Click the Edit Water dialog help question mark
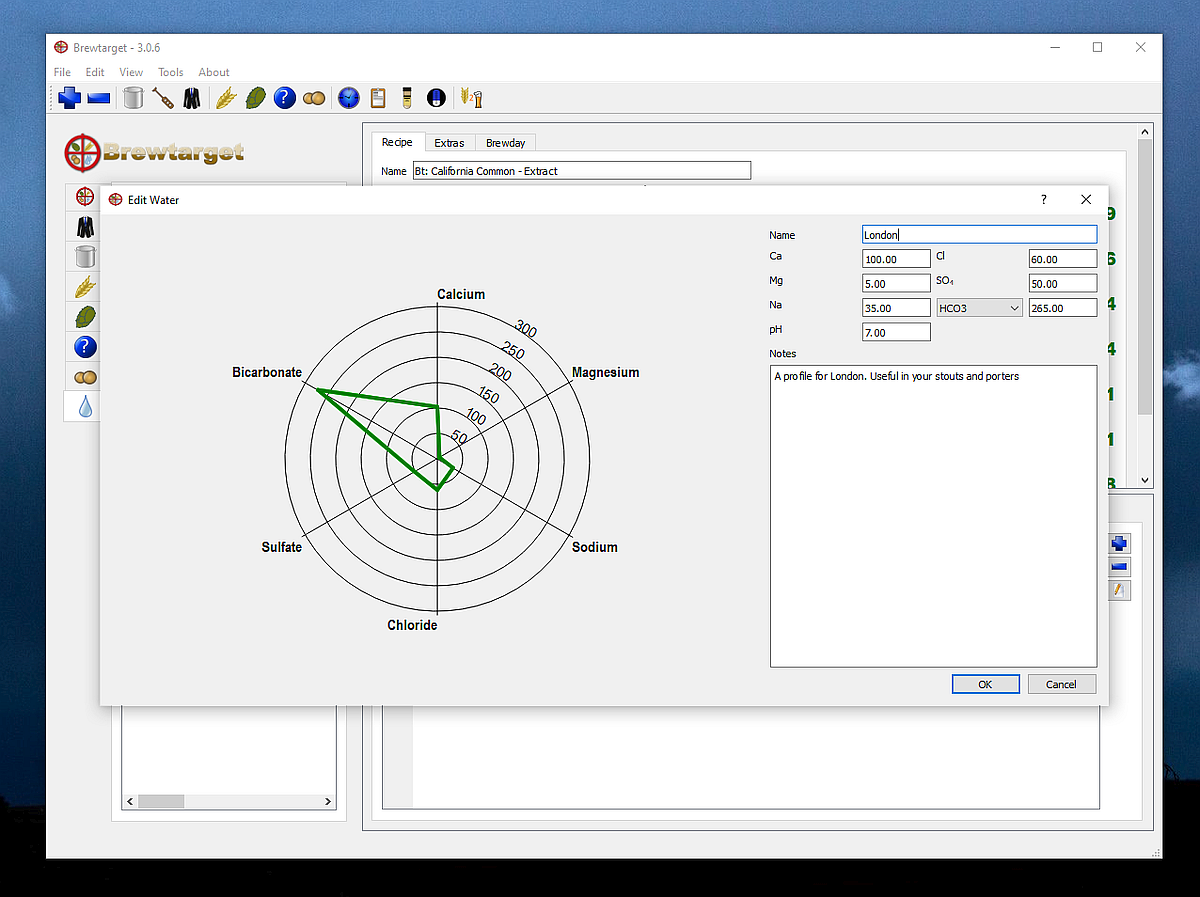This screenshot has height=897, width=1200. [1044, 199]
